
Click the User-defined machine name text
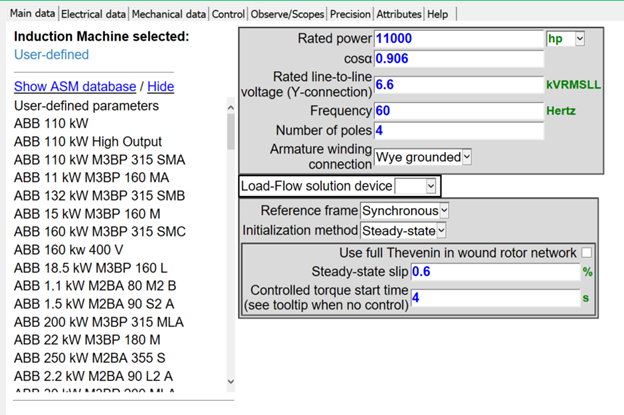(51, 55)
